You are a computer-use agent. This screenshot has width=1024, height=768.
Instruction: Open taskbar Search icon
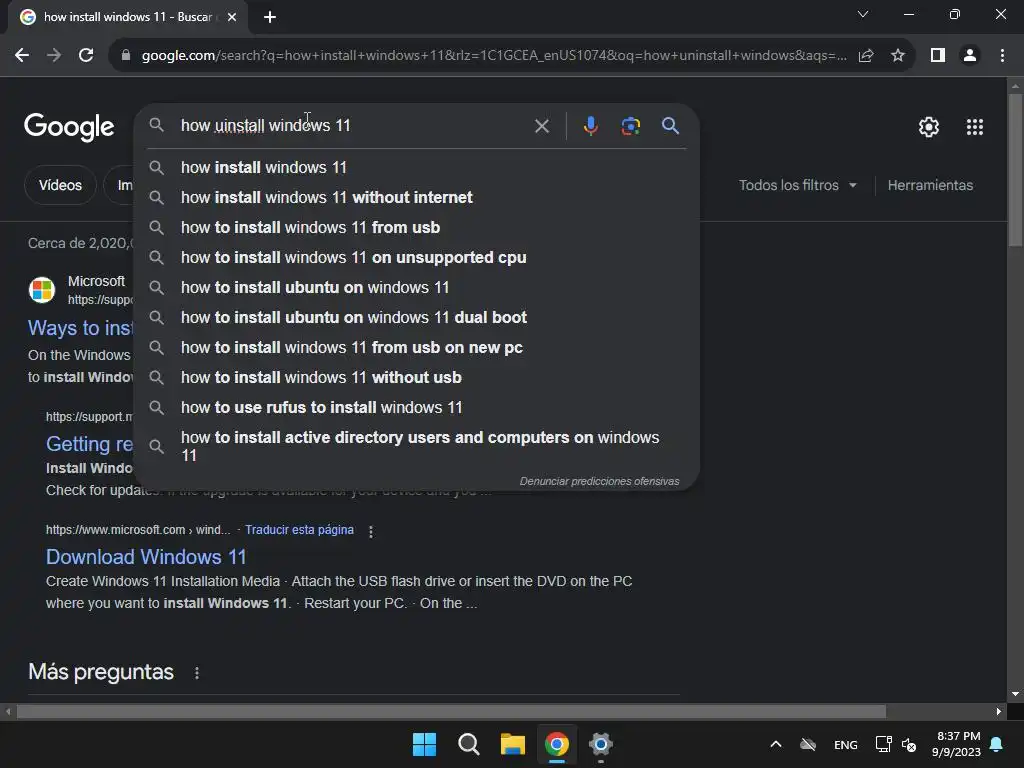[x=468, y=744]
